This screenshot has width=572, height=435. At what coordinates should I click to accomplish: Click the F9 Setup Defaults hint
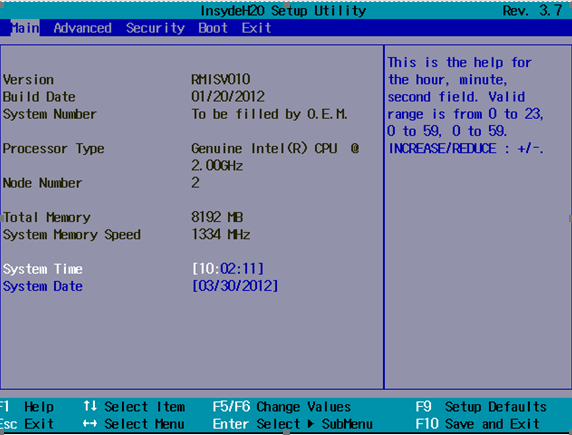481,407
